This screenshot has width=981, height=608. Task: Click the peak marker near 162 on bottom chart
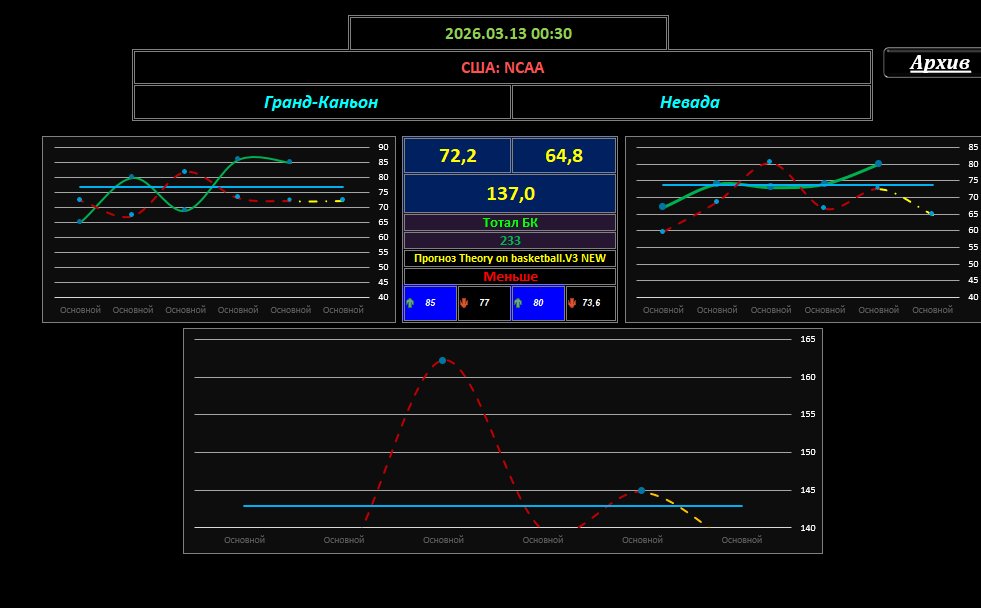click(442, 360)
